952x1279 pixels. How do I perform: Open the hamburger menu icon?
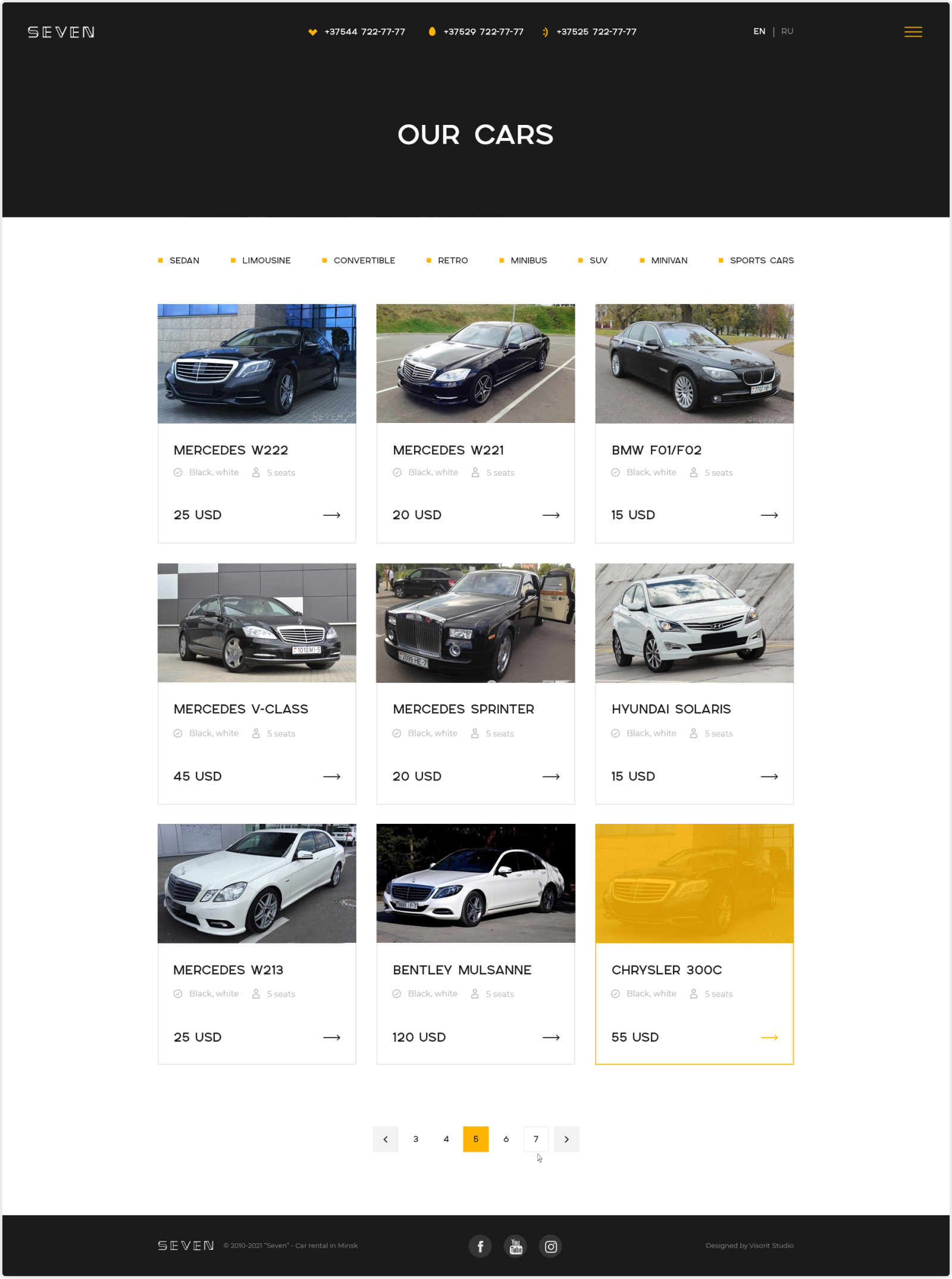pyautogui.click(x=913, y=32)
